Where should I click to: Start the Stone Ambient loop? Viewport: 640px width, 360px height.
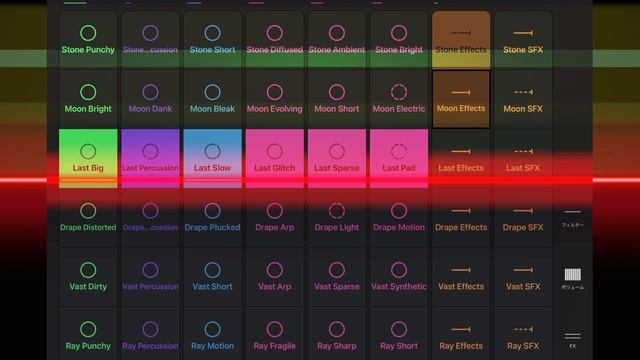pos(337,40)
